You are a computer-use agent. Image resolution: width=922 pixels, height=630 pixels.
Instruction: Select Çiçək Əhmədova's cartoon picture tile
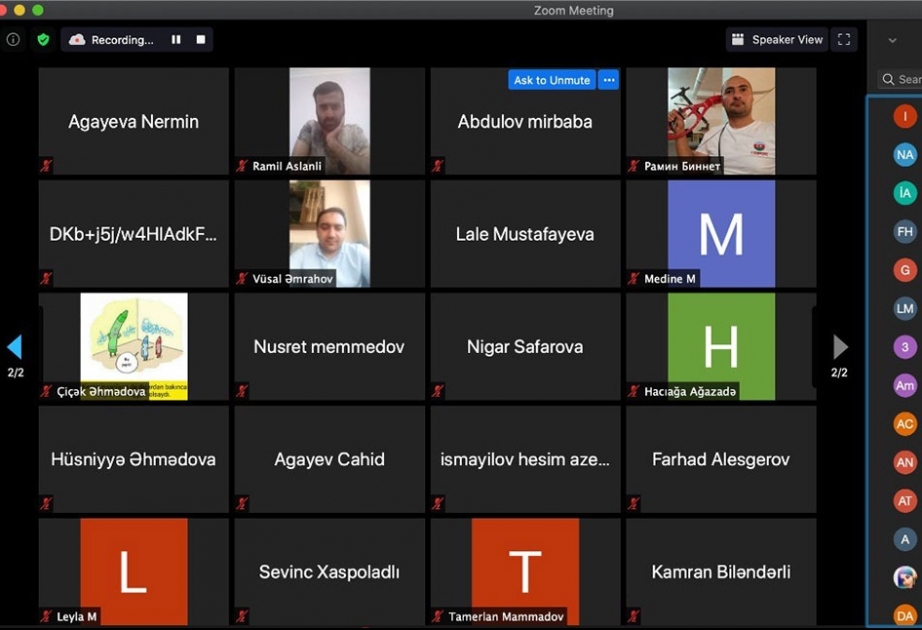(133, 346)
